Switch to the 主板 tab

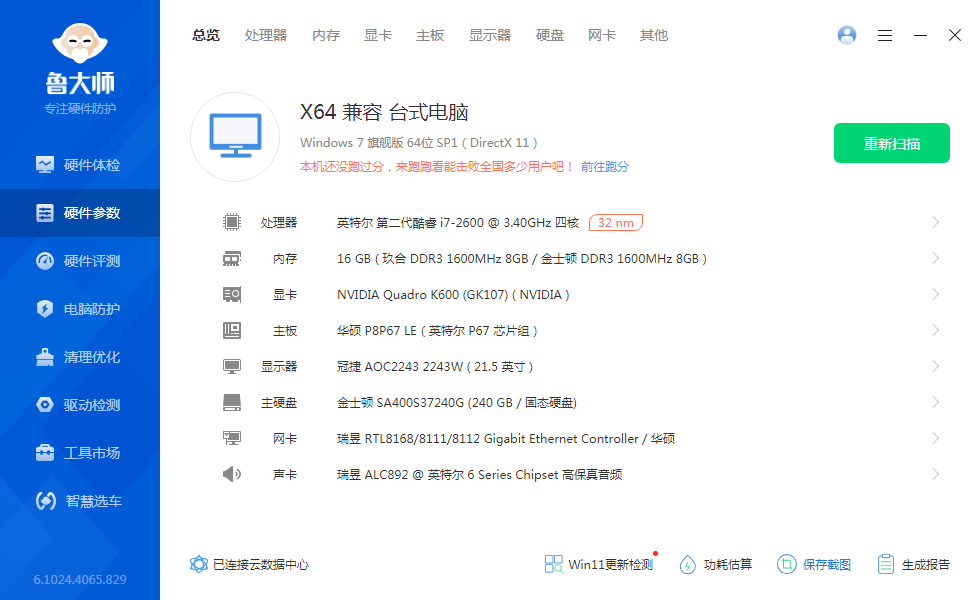pos(430,35)
